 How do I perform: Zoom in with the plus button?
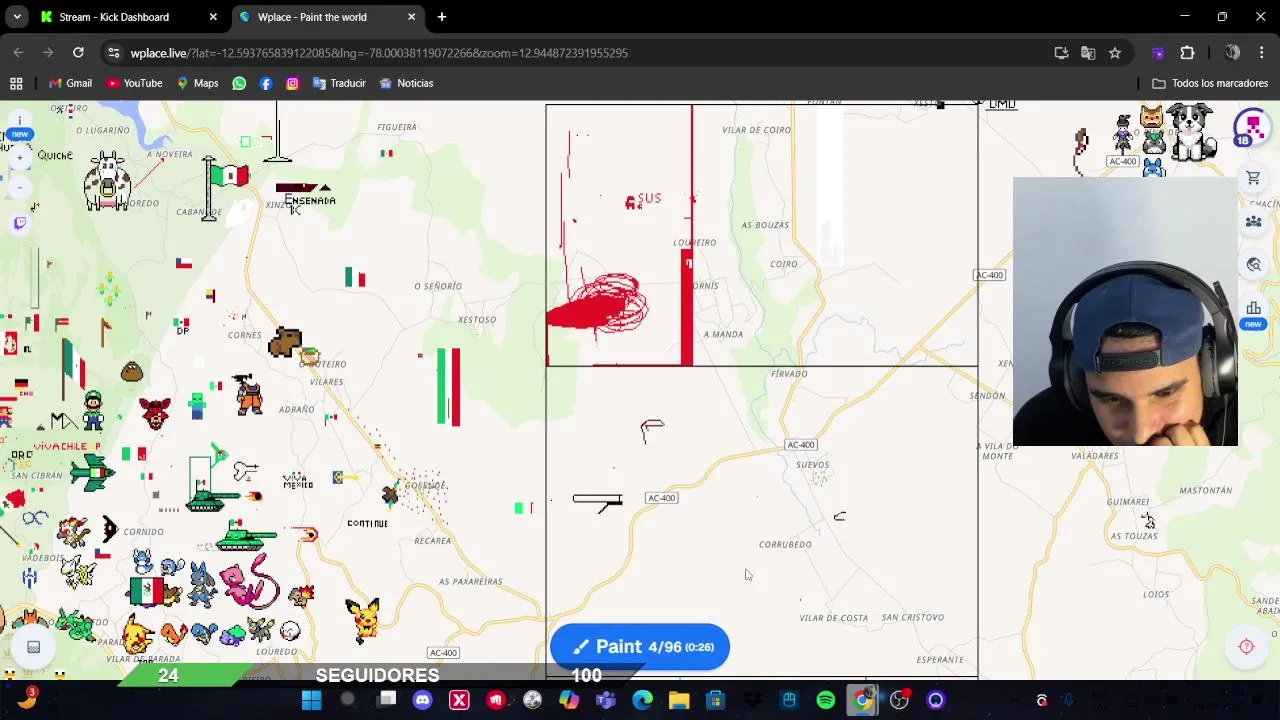(x=19, y=157)
